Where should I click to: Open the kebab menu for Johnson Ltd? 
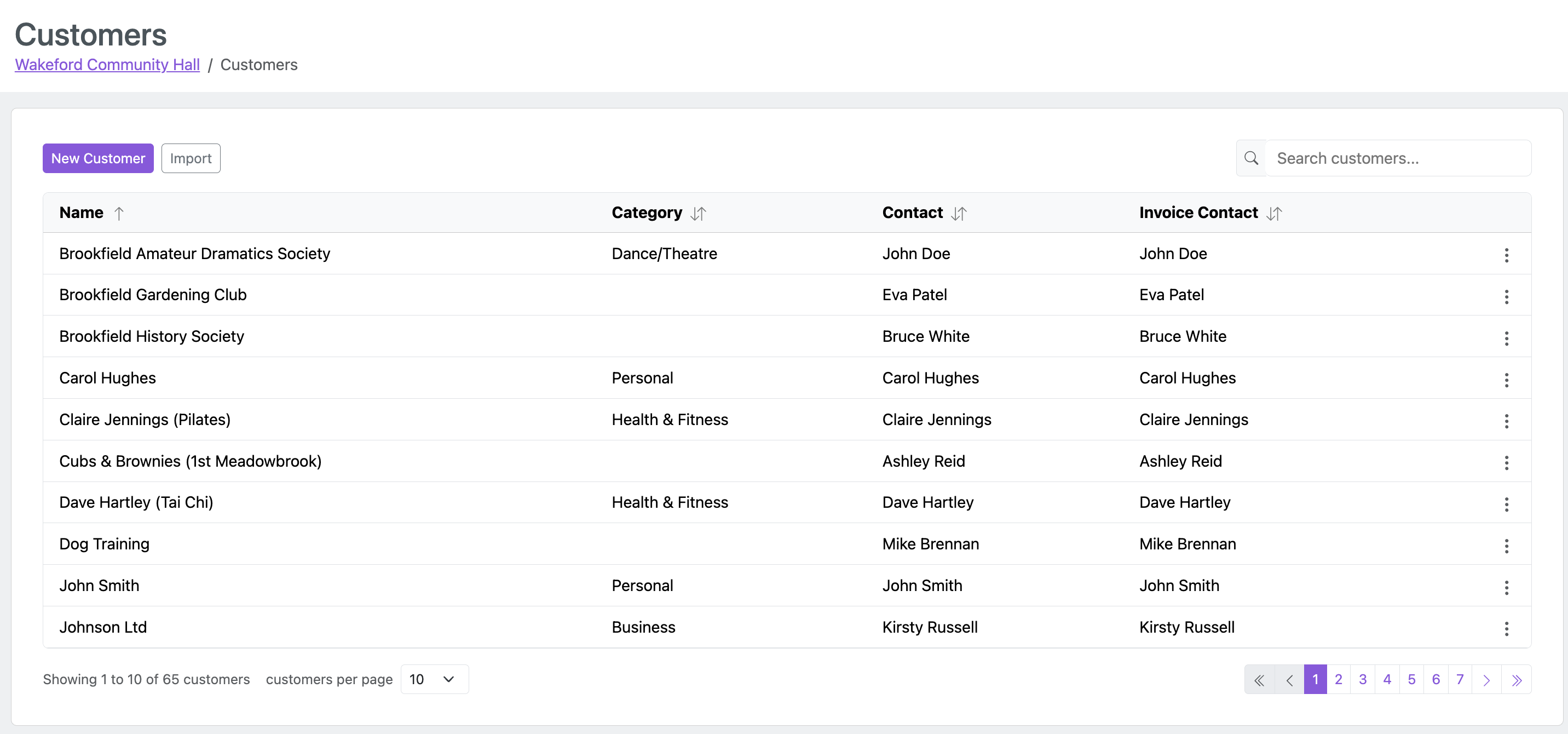(1506, 629)
